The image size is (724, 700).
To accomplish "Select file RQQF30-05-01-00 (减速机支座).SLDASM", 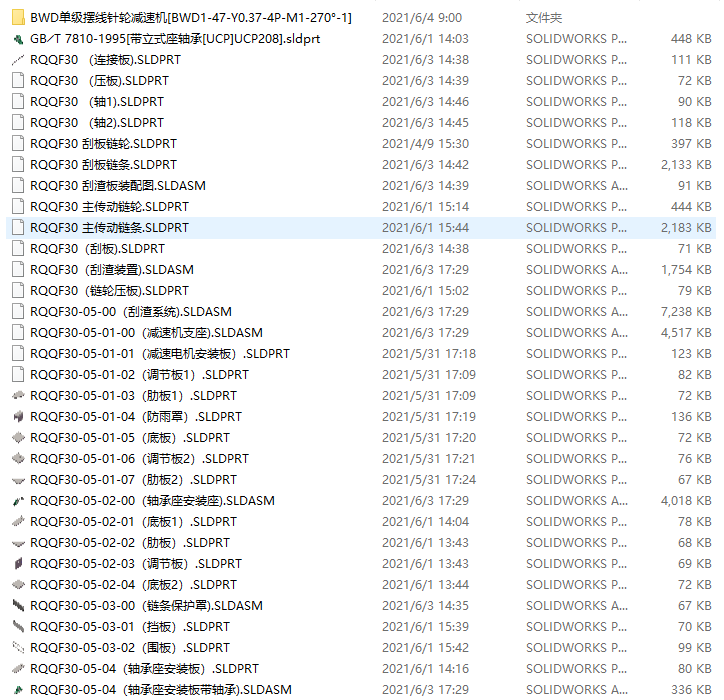I will click(146, 333).
